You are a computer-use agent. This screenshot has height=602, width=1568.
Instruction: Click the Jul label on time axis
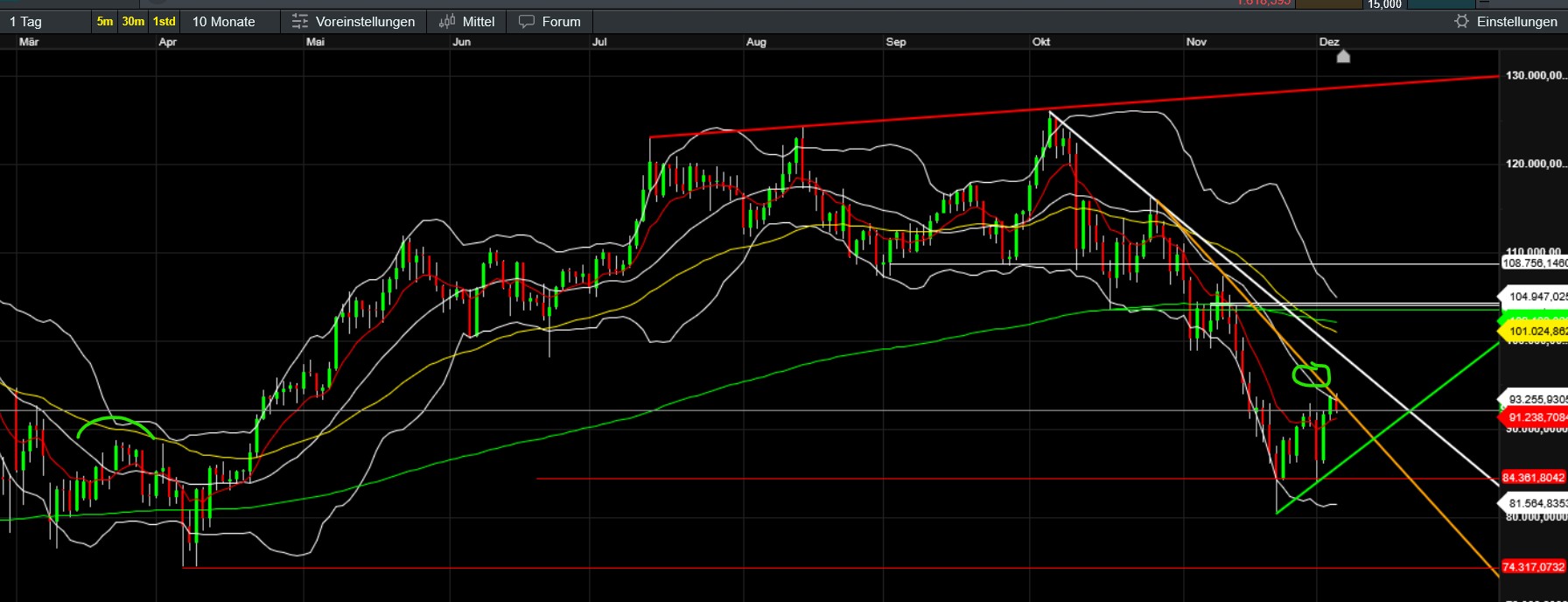tap(599, 42)
